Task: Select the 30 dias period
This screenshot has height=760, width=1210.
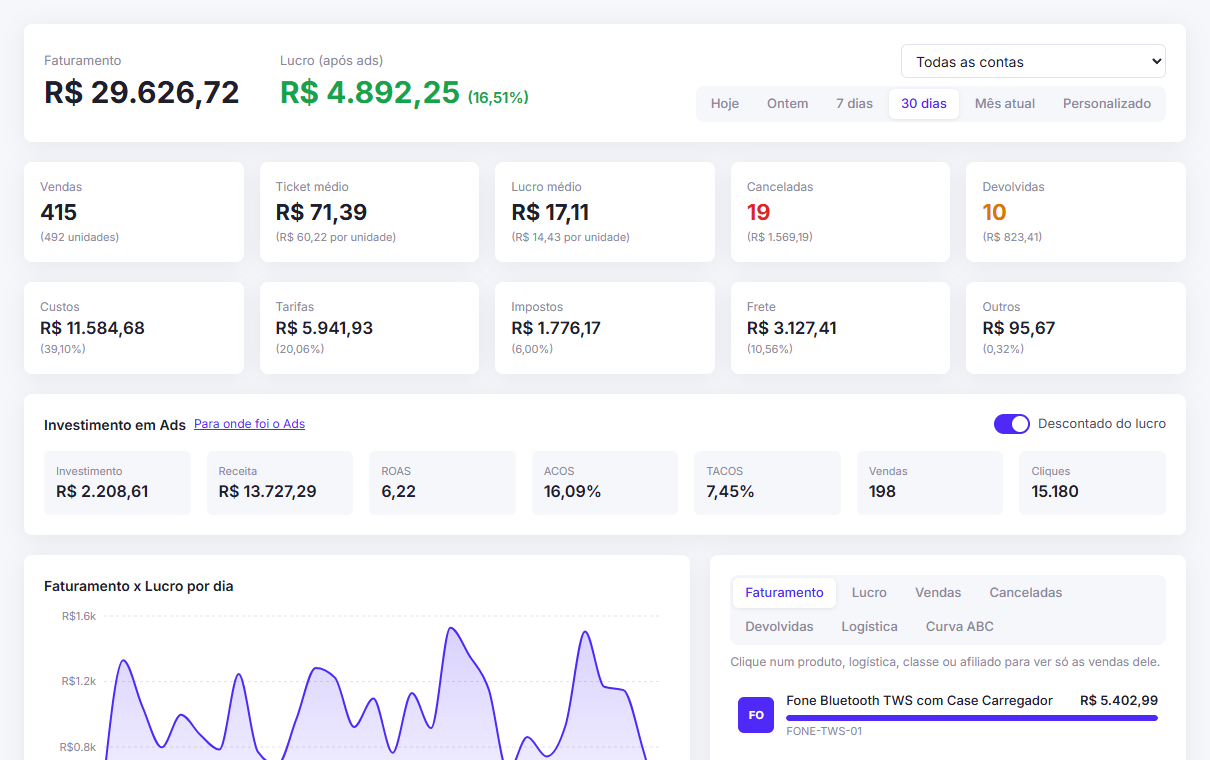Action: tap(923, 104)
